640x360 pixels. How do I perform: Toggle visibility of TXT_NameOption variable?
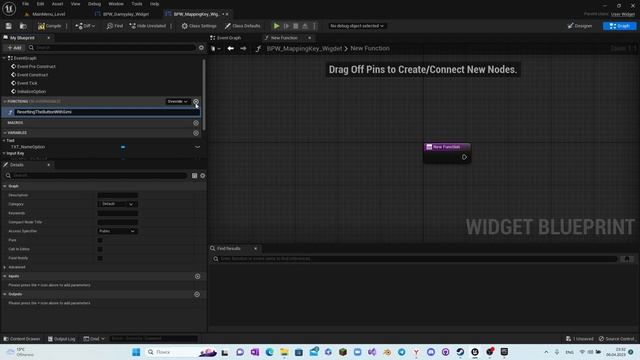click(x=198, y=147)
